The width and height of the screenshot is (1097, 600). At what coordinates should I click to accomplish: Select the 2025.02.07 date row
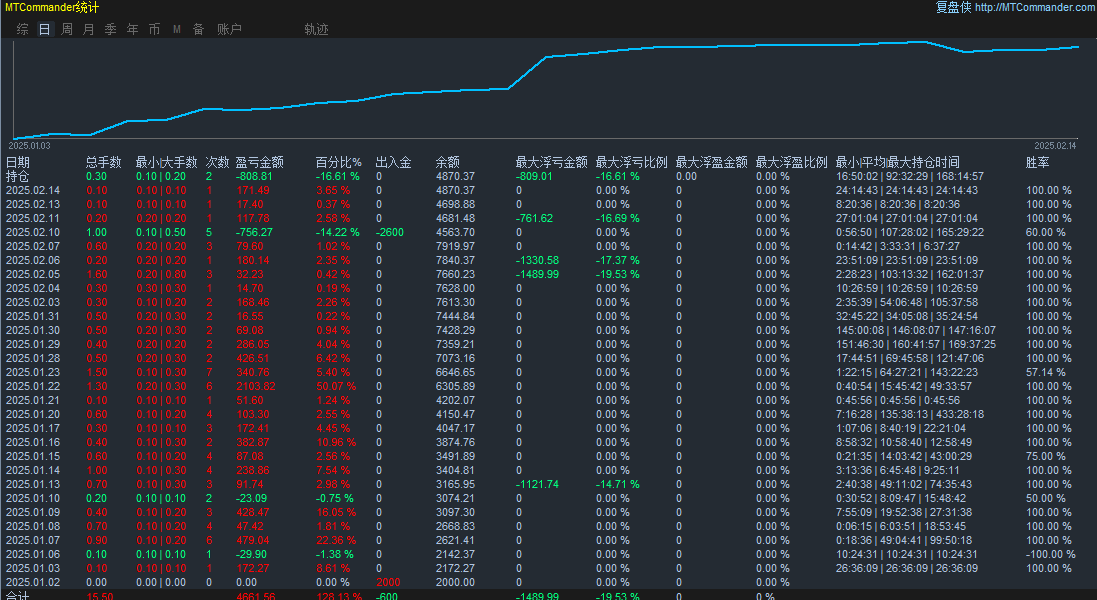click(33, 246)
